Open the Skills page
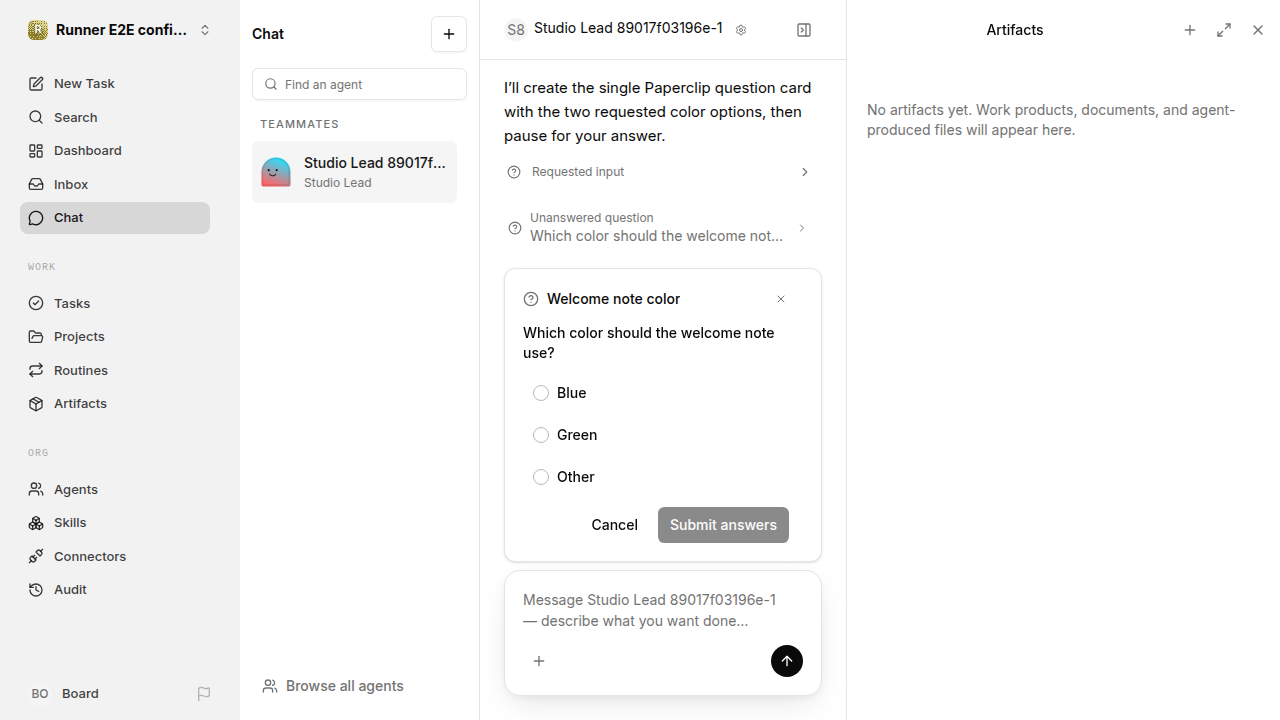 (x=115, y=523)
